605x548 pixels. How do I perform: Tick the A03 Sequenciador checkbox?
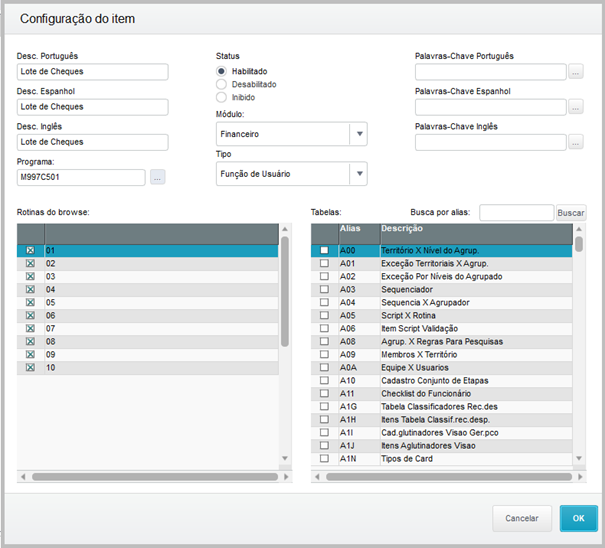click(323, 289)
